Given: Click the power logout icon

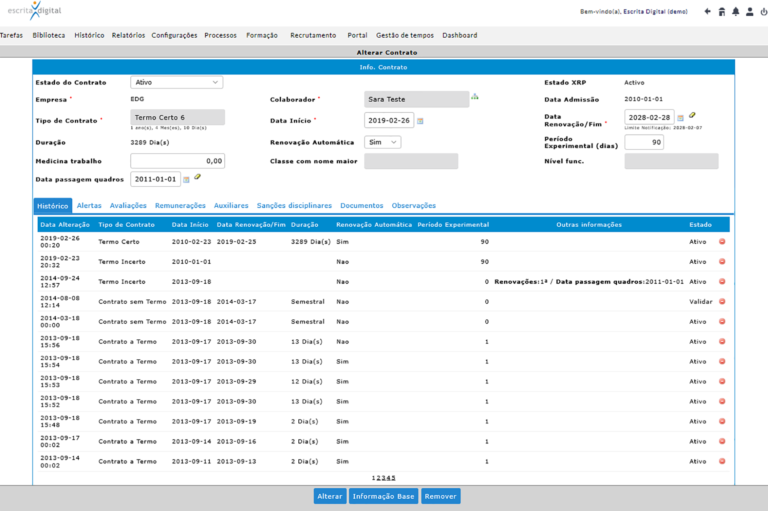Looking at the screenshot, I should click(762, 12).
